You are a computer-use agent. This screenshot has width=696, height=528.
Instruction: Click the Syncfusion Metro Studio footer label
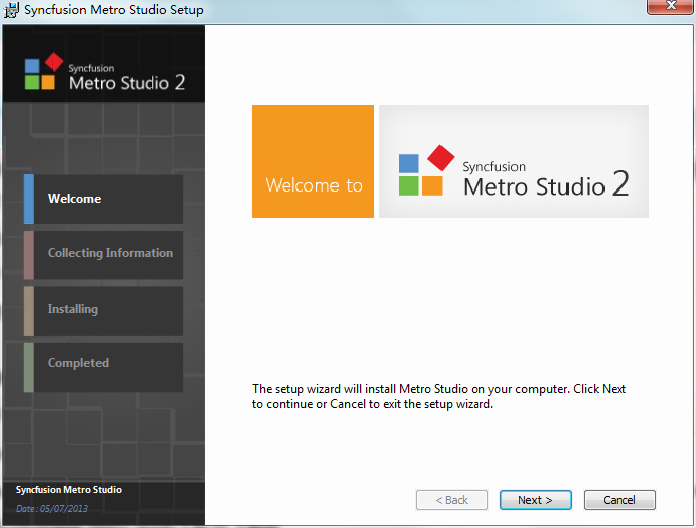point(69,490)
